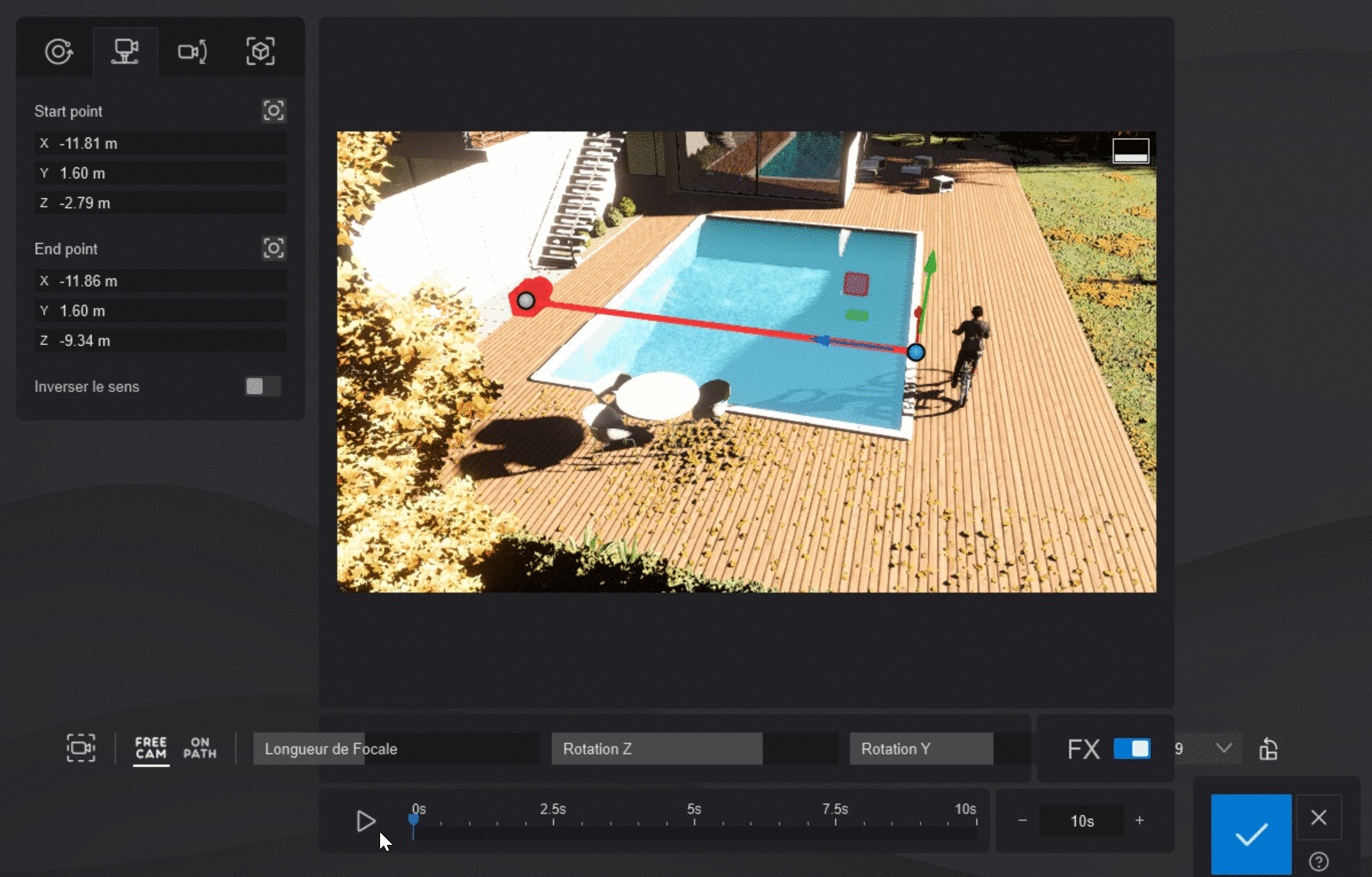The height and width of the screenshot is (877, 1372).
Task: Select the grey start-point handle on path
Action: 526,300
